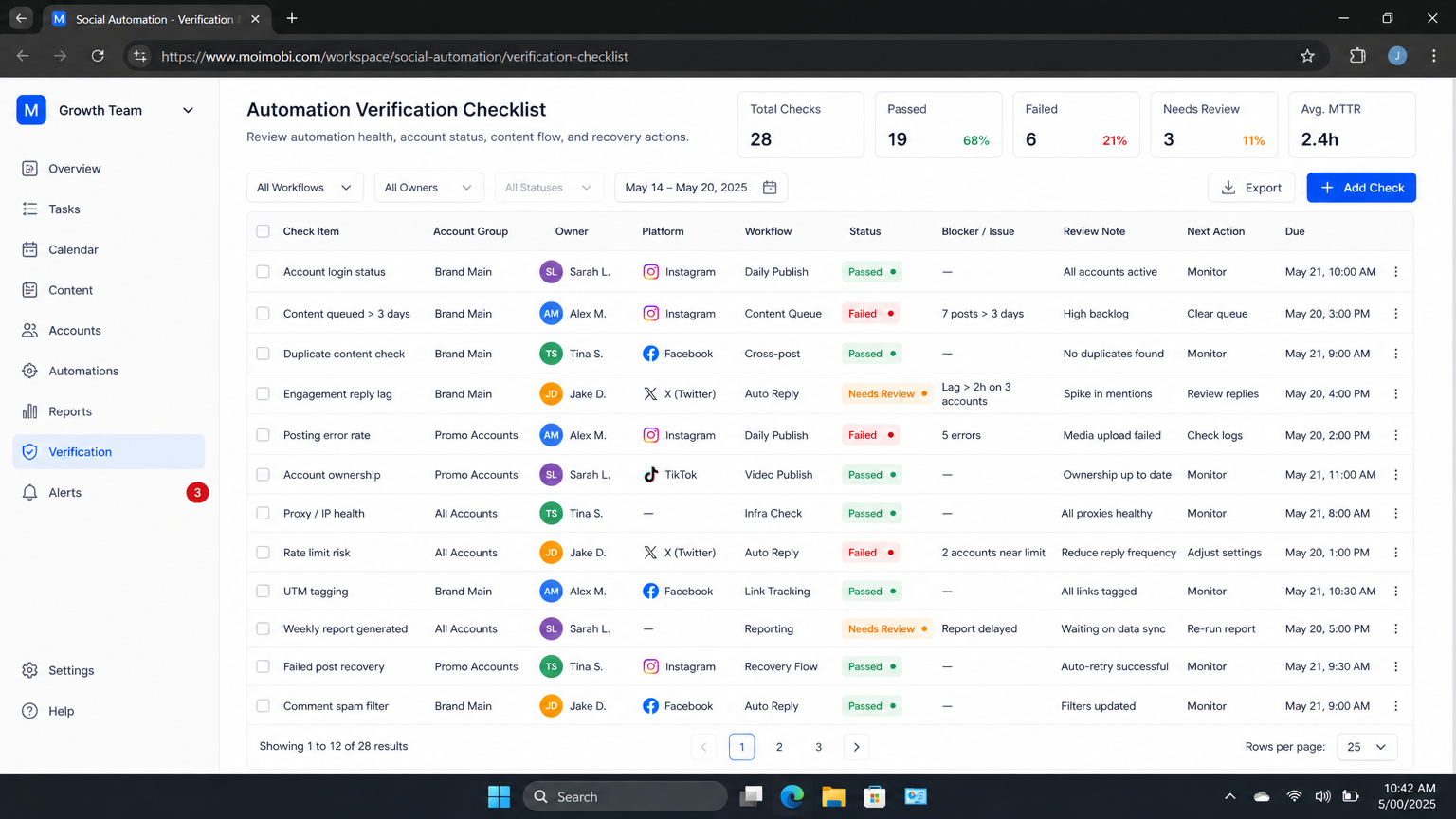Viewport: 1456px width, 819px height.
Task: Toggle the select-all header checkbox
Action: coord(264,231)
